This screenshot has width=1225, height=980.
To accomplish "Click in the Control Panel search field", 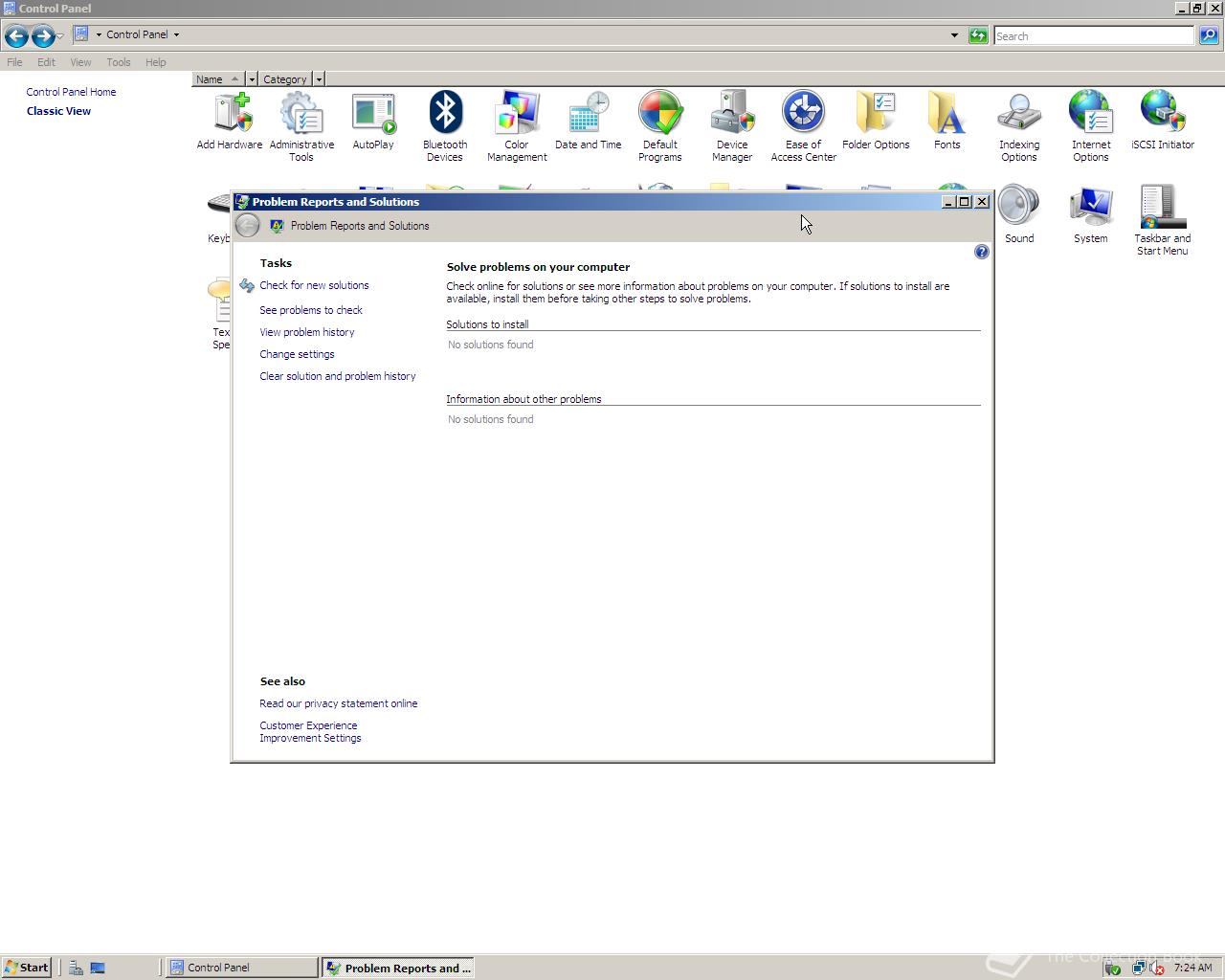I will 1093,35.
